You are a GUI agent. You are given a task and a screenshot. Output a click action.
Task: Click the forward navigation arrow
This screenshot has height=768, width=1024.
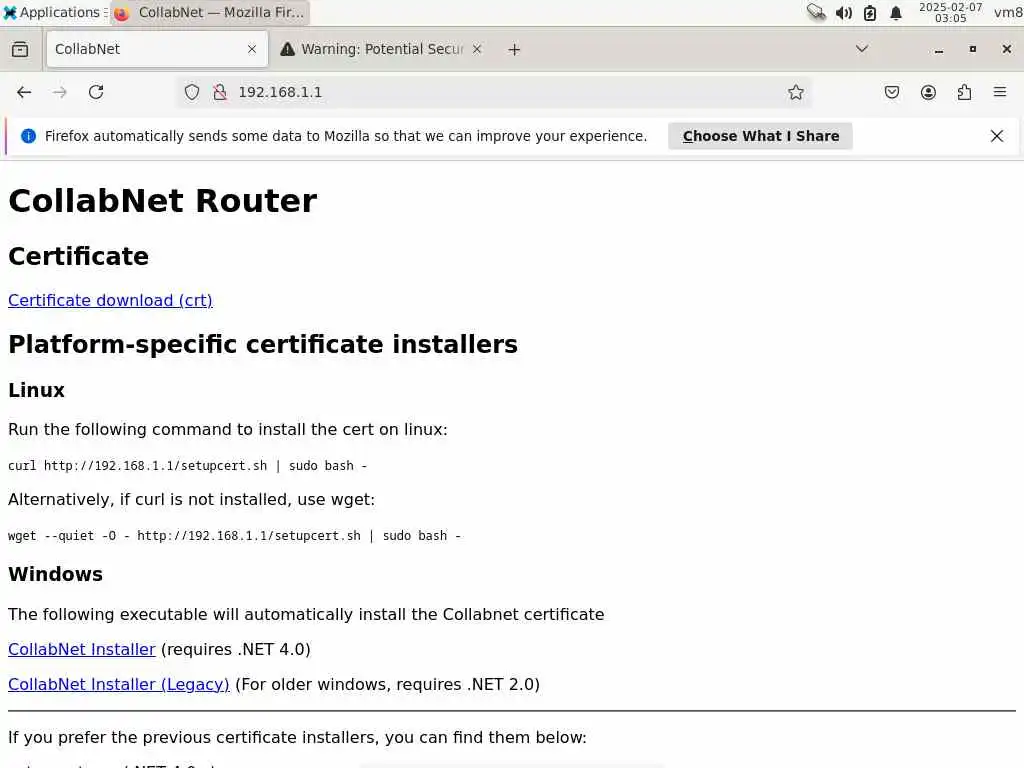(59, 92)
